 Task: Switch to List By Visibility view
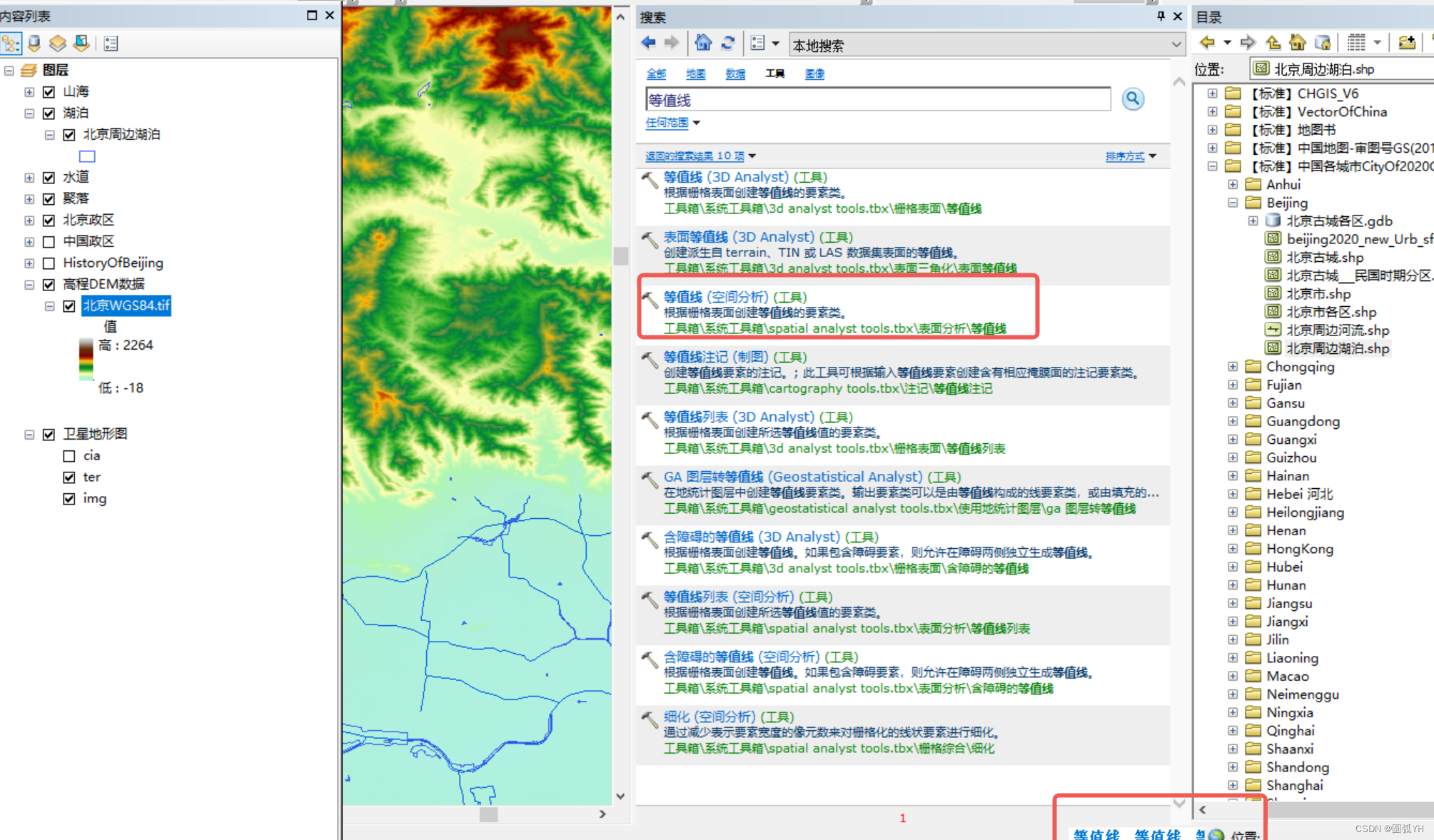point(58,44)
